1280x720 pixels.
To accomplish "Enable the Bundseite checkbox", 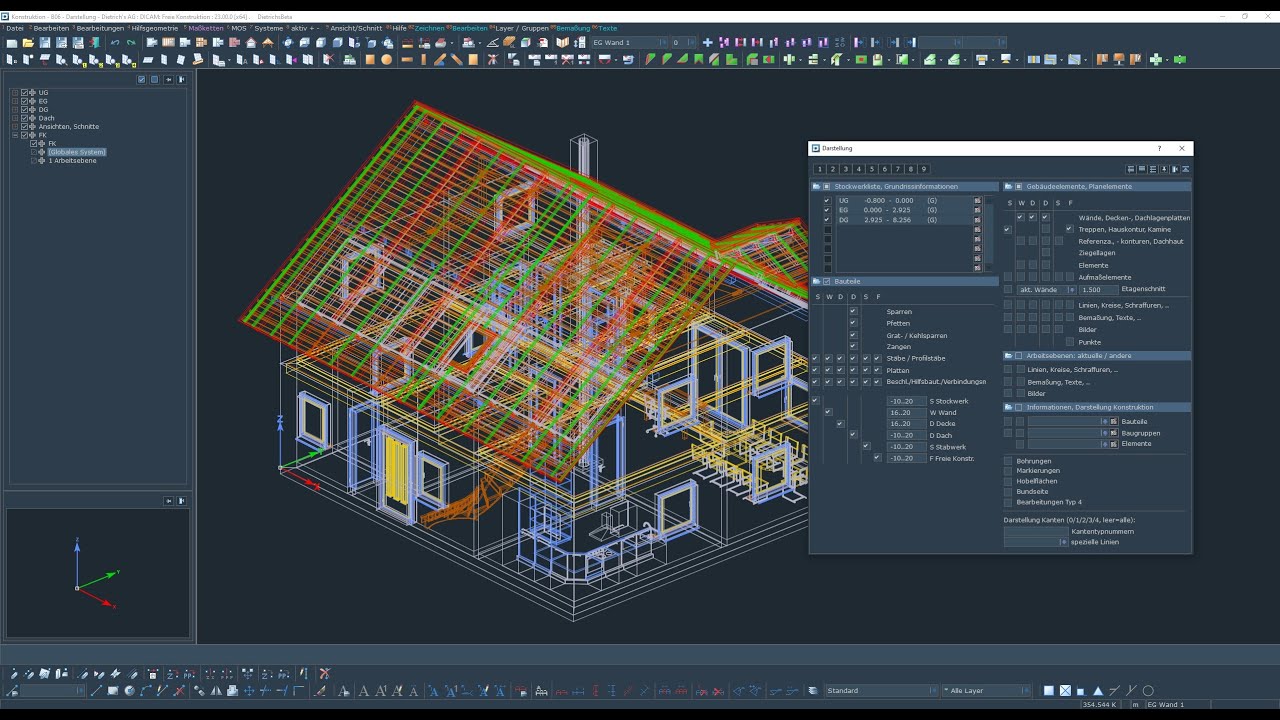I will point(1008,491).
